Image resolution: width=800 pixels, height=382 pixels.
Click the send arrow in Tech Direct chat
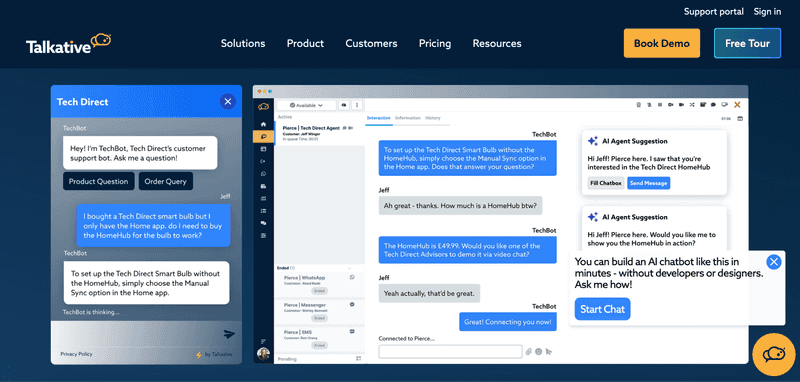pyautogui.click(x=229, y=334)
